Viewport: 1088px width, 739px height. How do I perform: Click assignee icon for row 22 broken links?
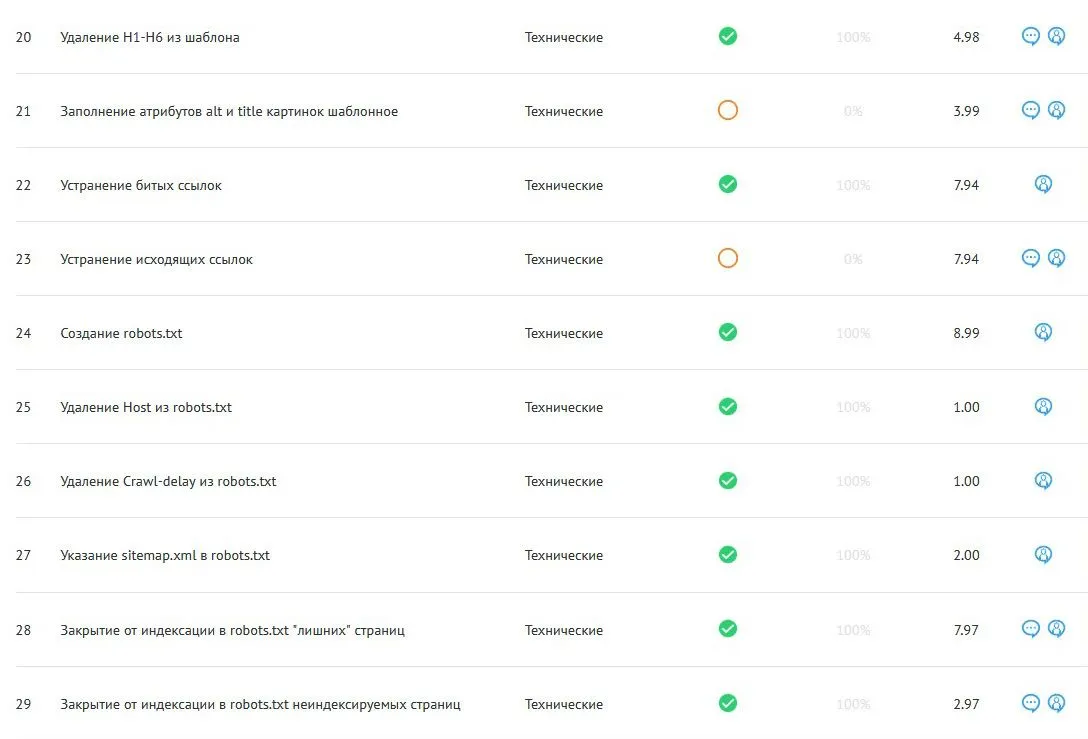click(1043, 184)
